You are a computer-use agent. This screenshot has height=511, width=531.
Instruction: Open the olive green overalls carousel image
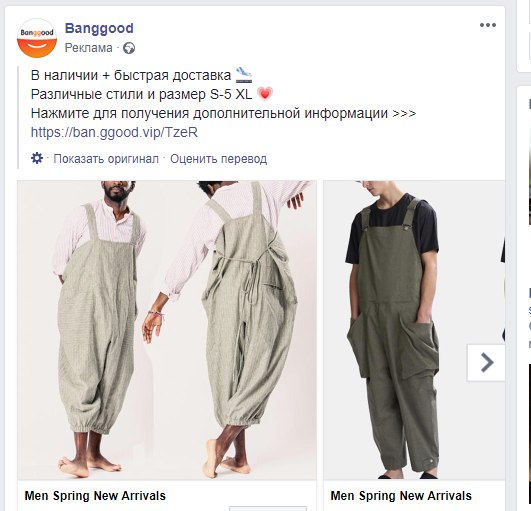click(x=414, y=330)
